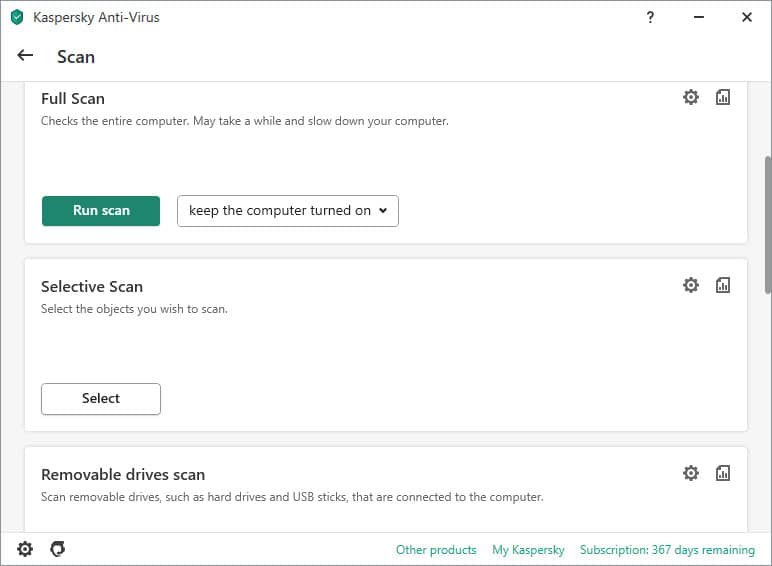
Task: View Selective Scan report icon
Action: pos(723,285)
